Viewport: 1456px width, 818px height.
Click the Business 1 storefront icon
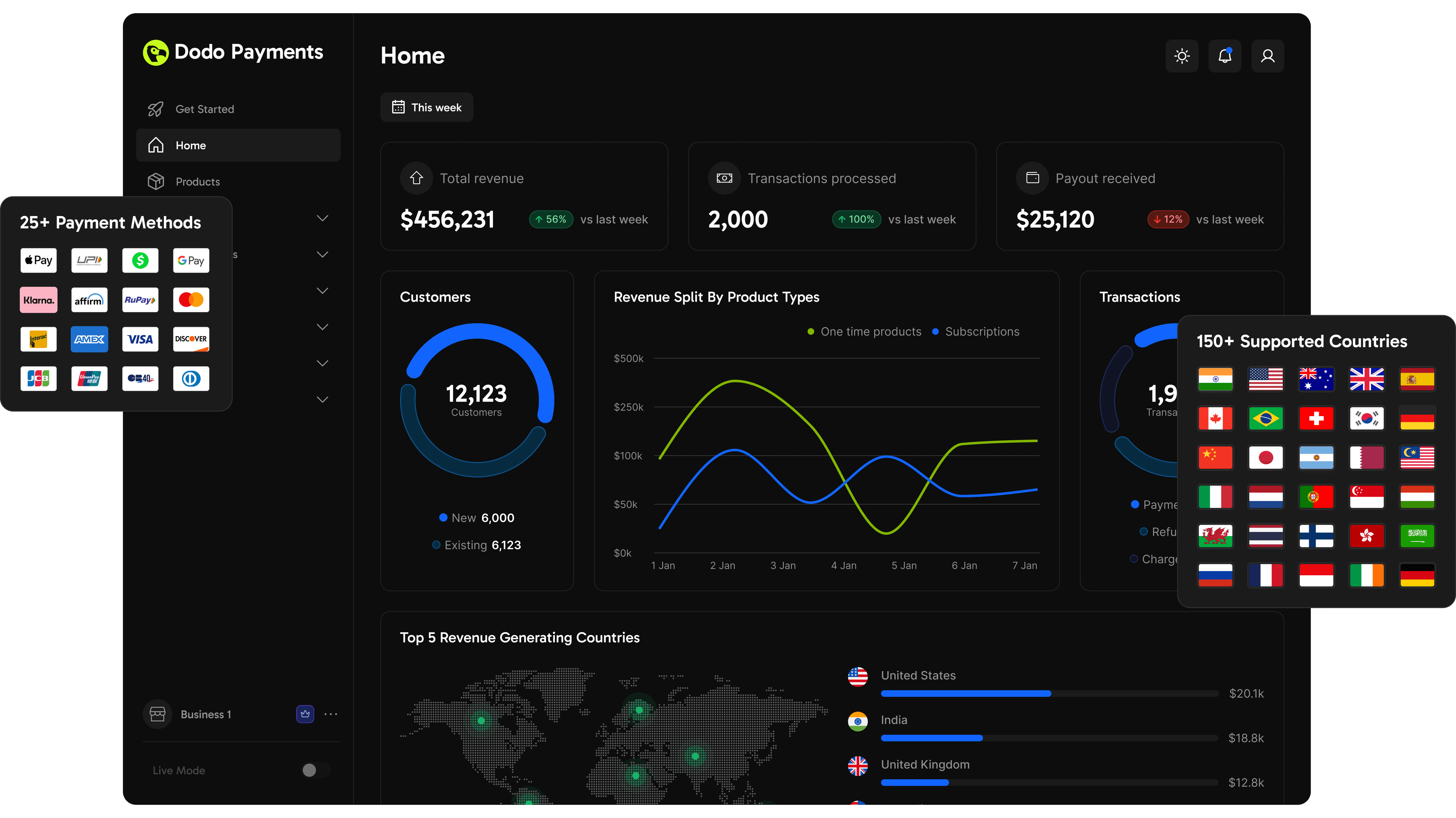tap(157, 714)
